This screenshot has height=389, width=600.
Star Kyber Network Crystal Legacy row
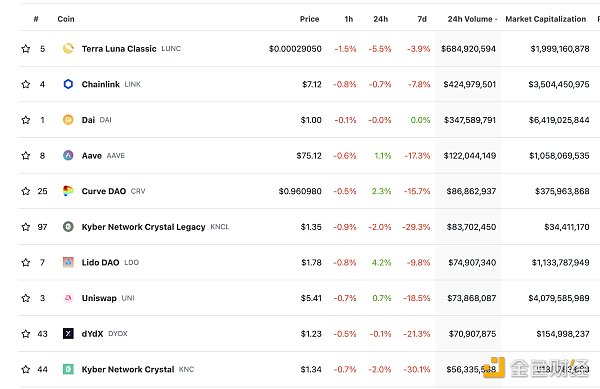click(x=26, y=227)
